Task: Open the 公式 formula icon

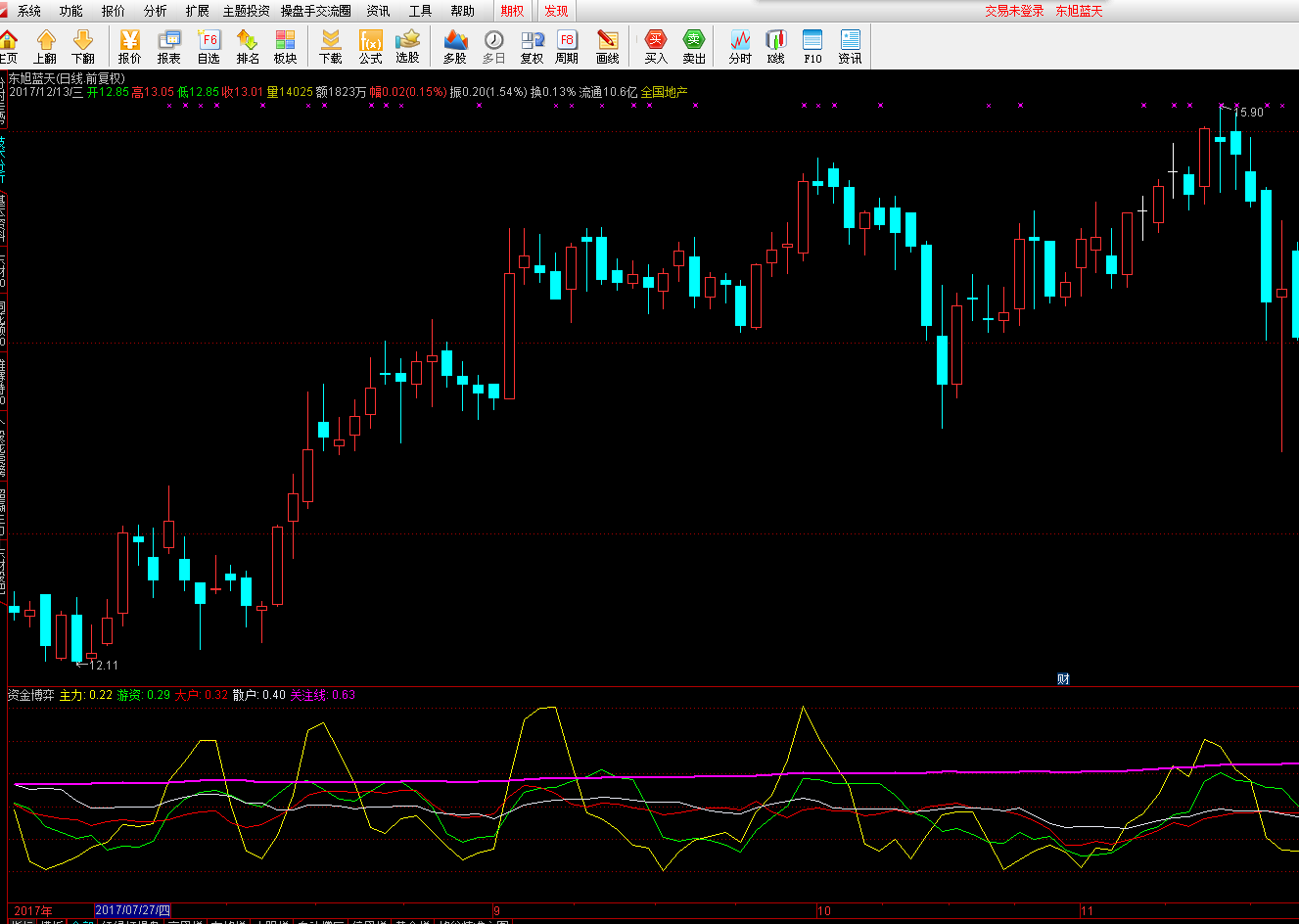Action: (x=370, y=46)
